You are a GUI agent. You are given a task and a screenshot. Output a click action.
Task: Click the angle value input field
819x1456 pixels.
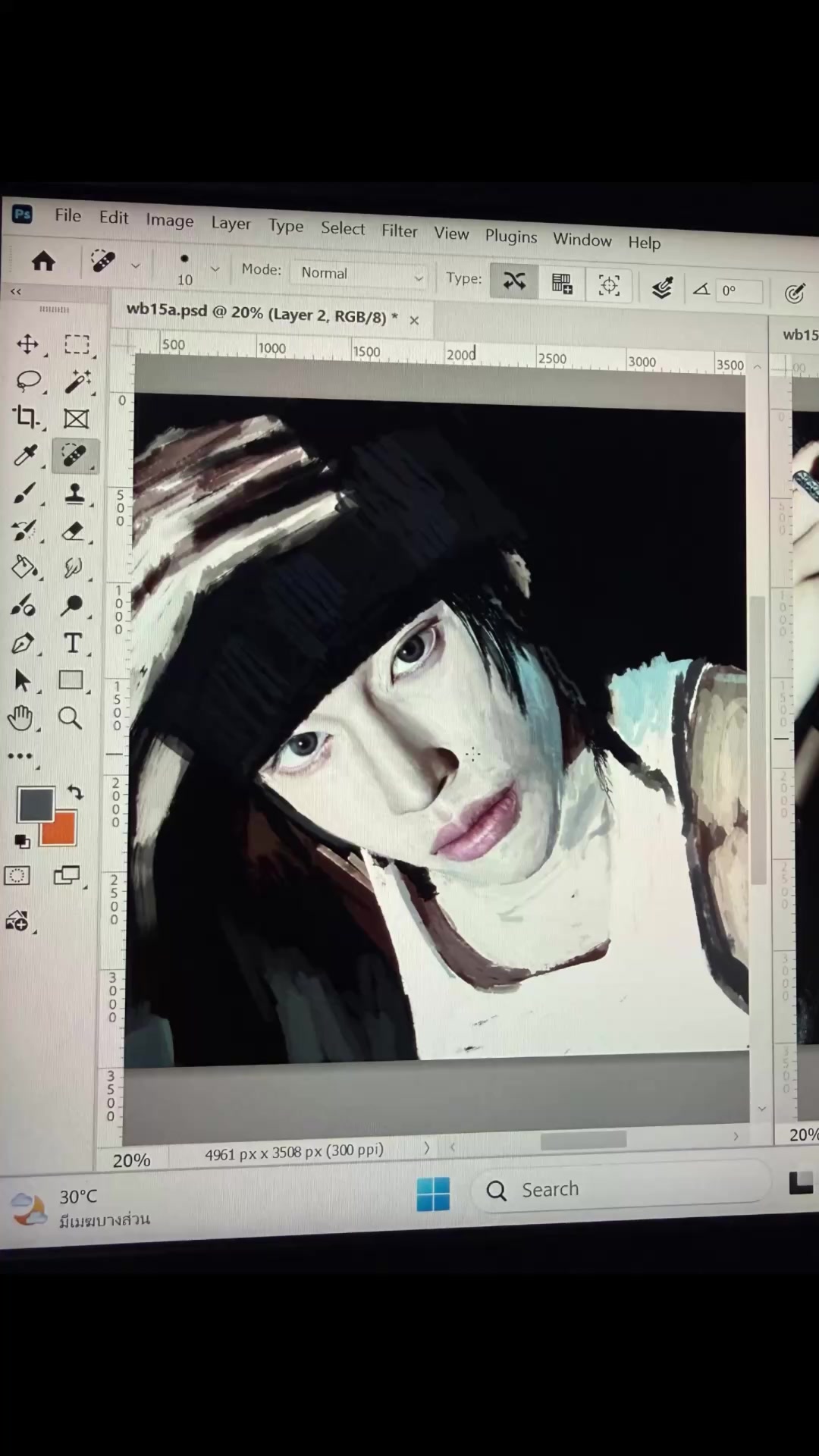[740, 291]
